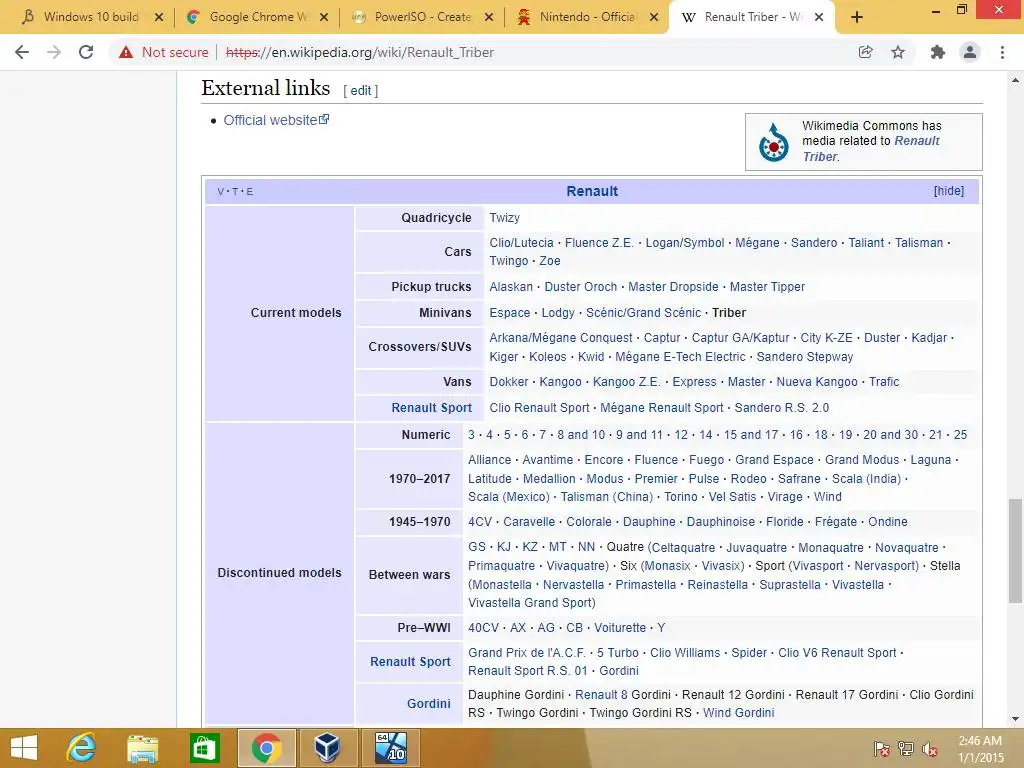
Task: Open the Espace minivan link
Action: [509, 313]
